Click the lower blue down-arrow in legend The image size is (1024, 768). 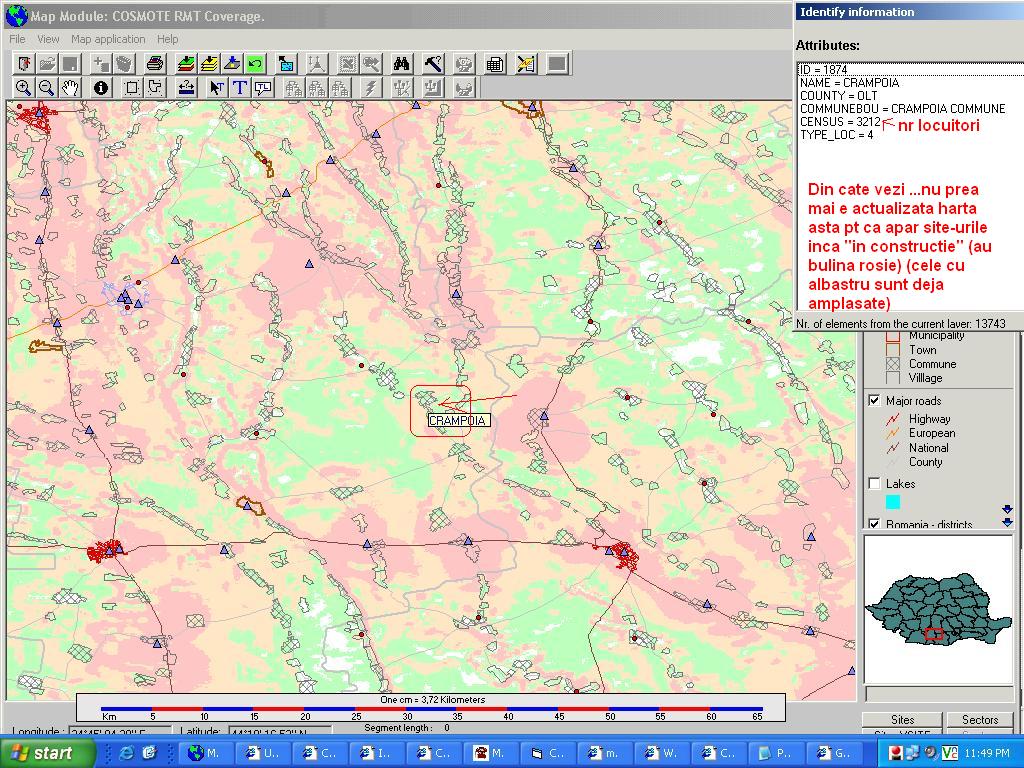tap(1007, 522)
